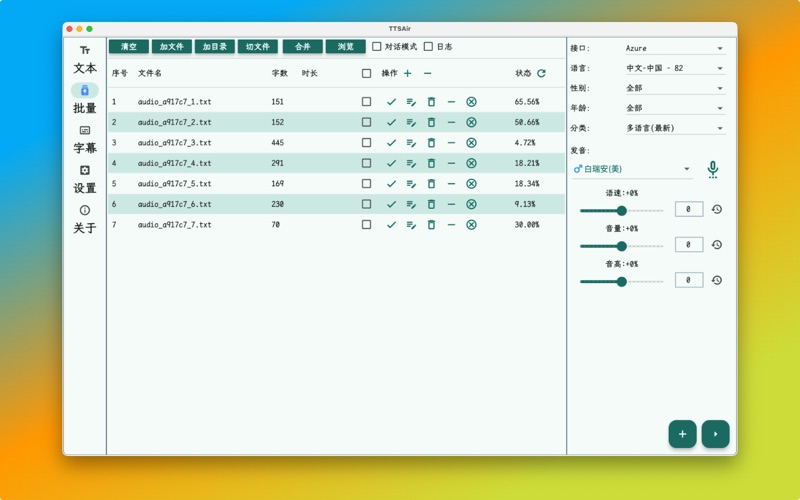Screen dimensions: 800x500
Task: Click the 语速 slider handle
Action: (x=621, y=211)
